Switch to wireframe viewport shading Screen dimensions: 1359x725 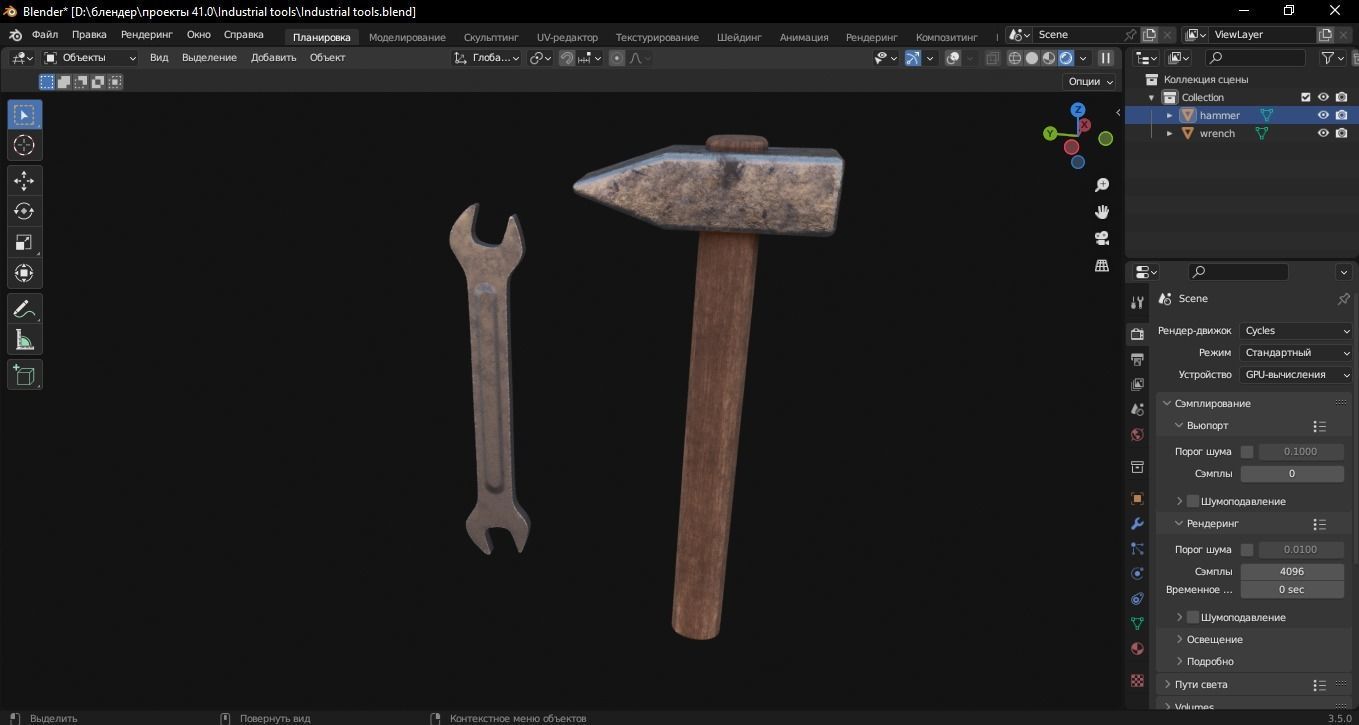1015,58
